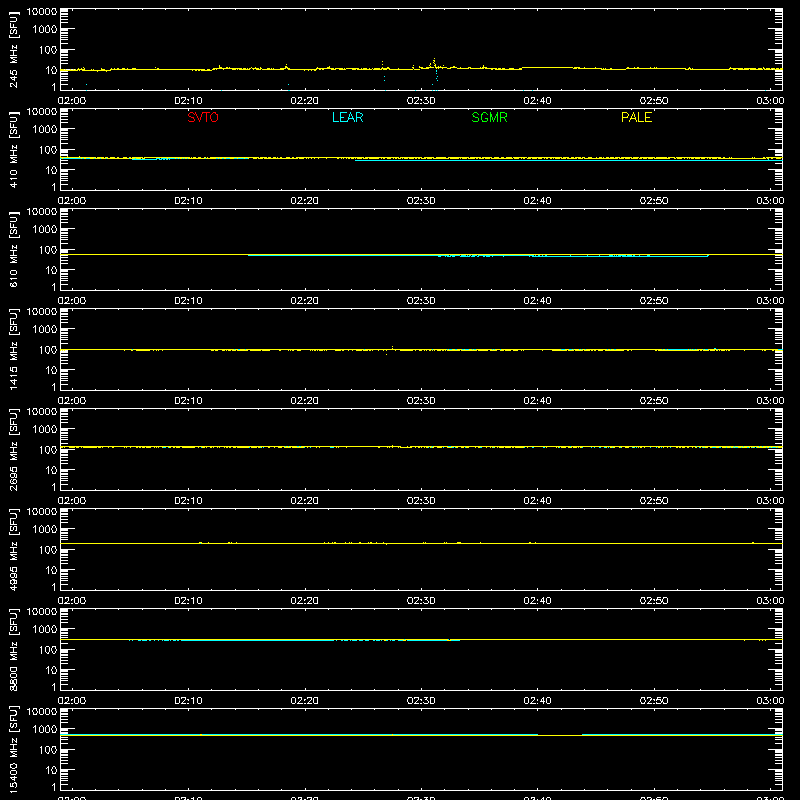Click the 10 tick label on 1415 MHz panel
The image size is (800, 800).
[x=51, y=370]
